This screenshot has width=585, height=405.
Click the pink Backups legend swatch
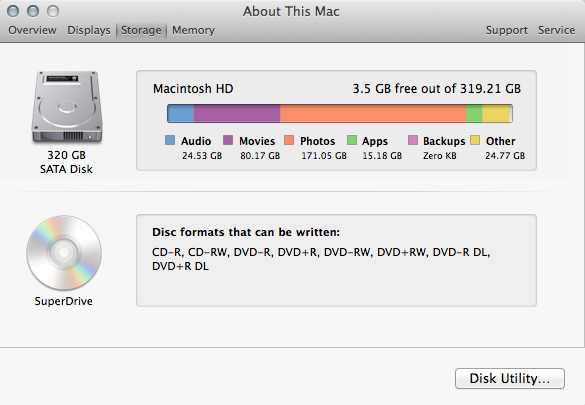coord(413,140)
